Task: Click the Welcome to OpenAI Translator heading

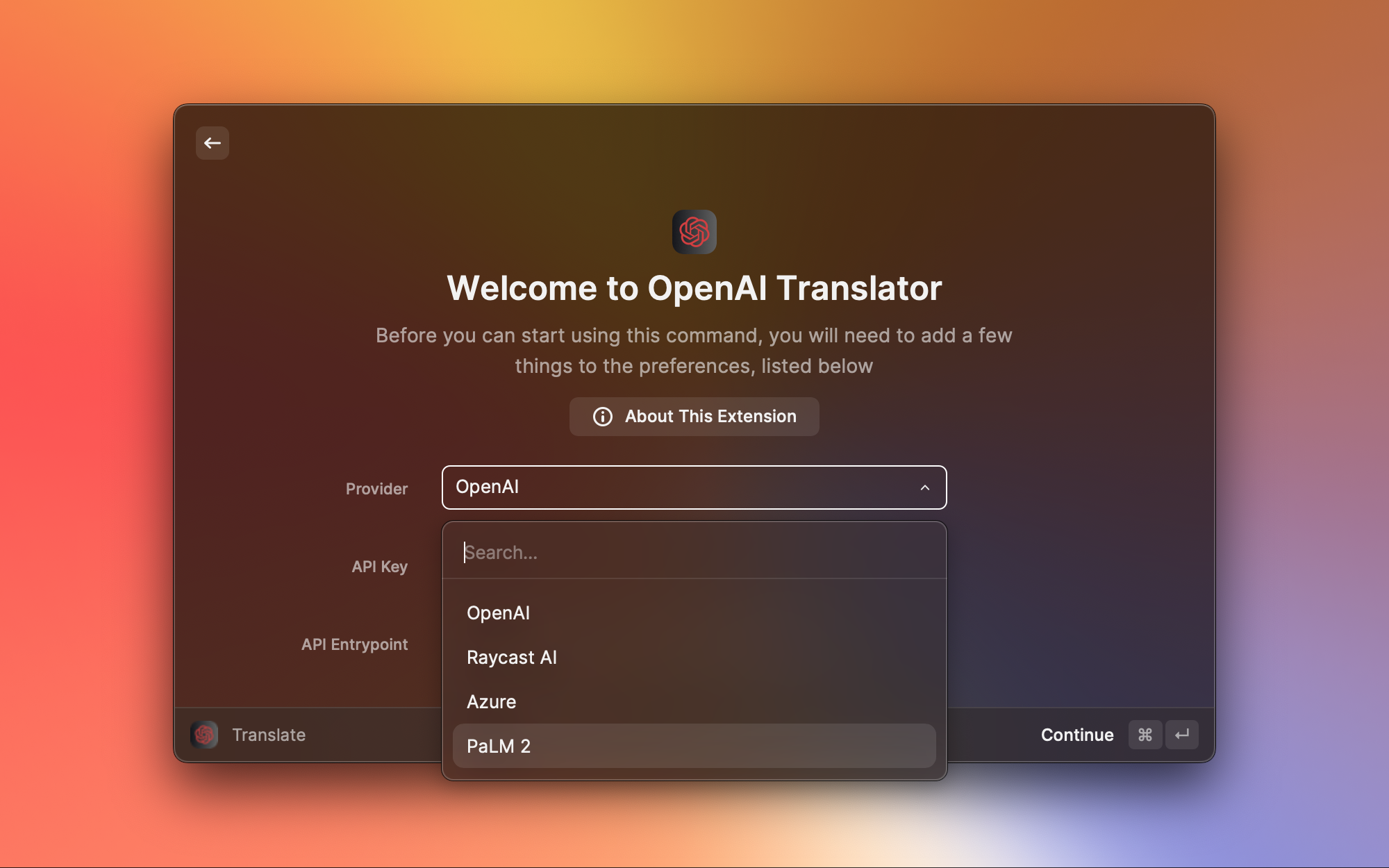Action: pyautogui.click(x=694, y=288)
